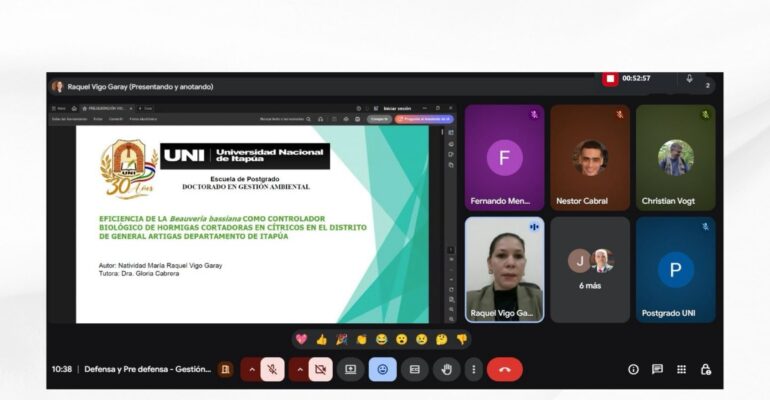Select Nestor Cabral participant tile
The height and width of the screenshot is (400, 770).
click(x=590, y=158)
